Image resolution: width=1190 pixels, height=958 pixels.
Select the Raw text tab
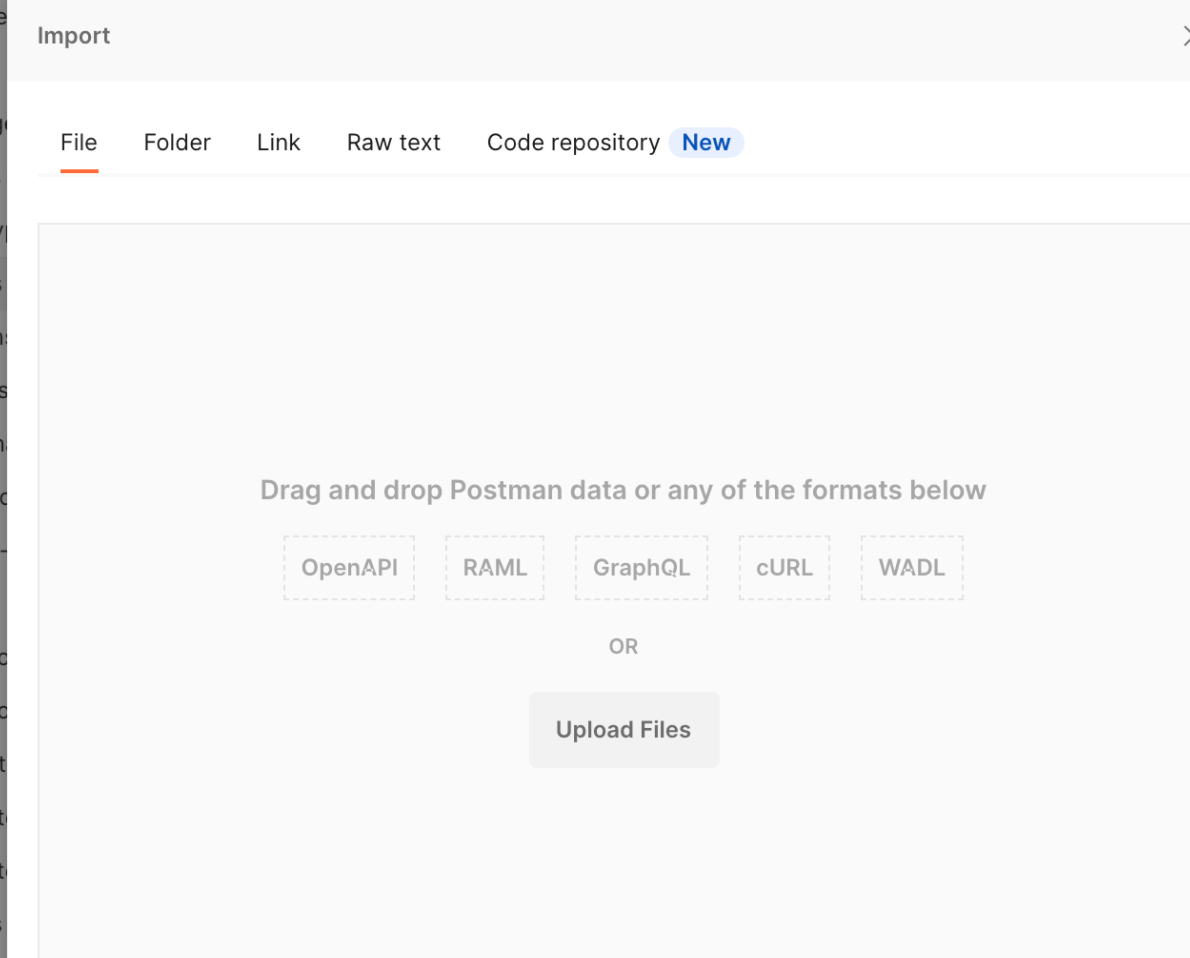coord(393,142)
